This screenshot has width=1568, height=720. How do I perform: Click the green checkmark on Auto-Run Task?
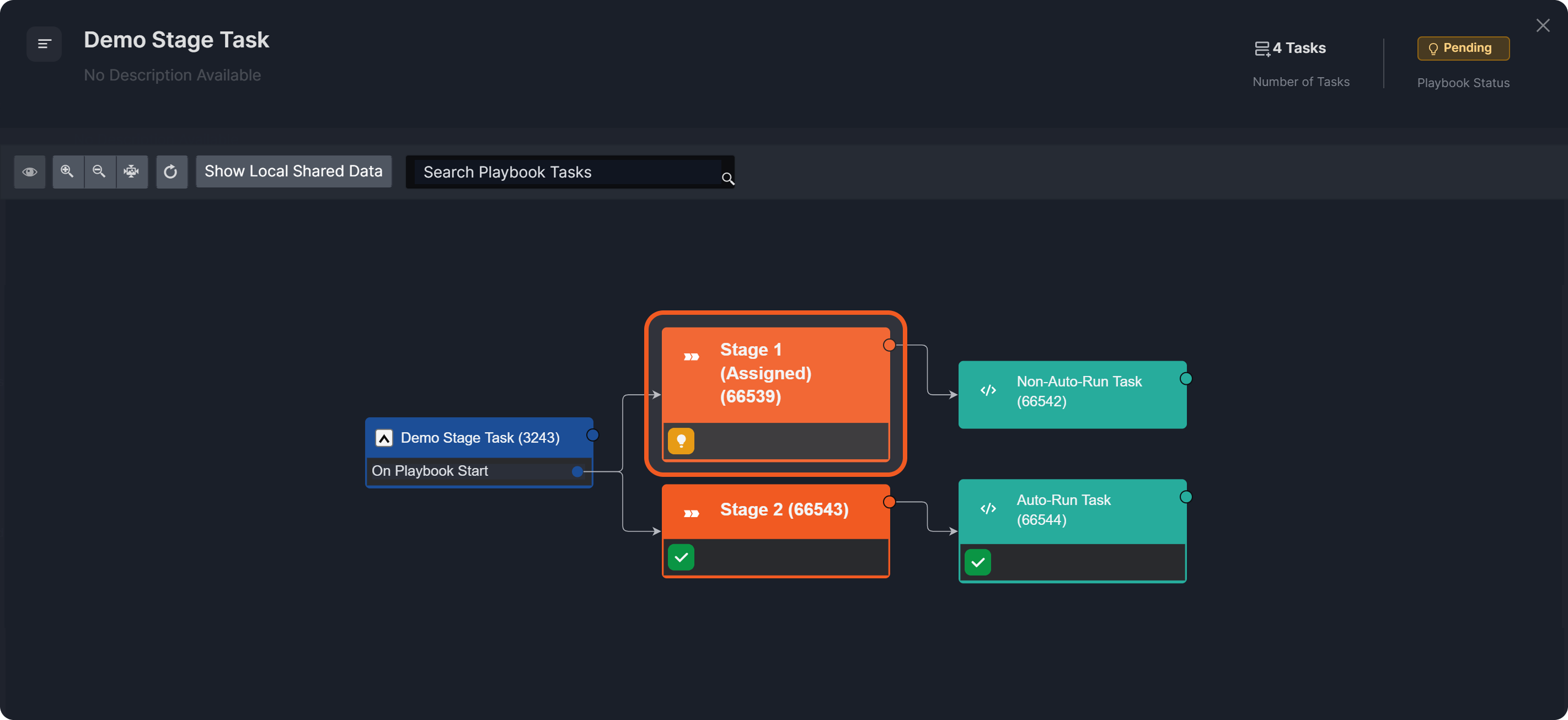coord(977,562)
